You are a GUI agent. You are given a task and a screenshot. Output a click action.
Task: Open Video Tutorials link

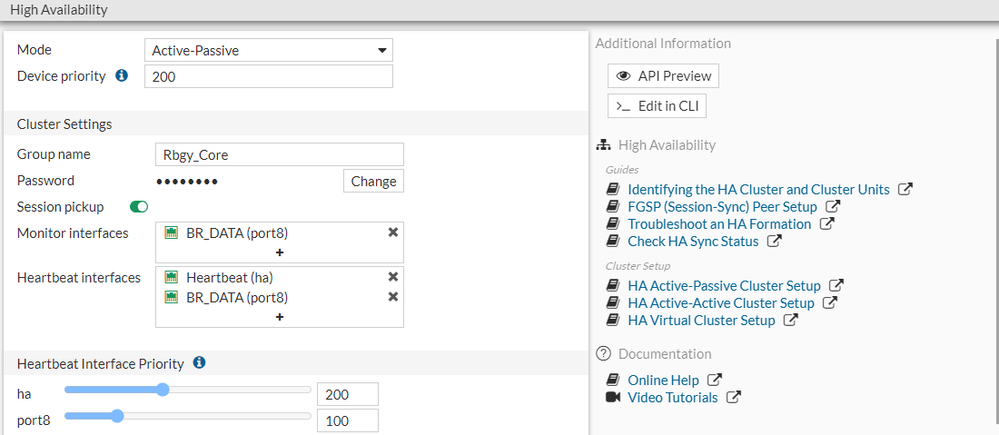[672, 397]
